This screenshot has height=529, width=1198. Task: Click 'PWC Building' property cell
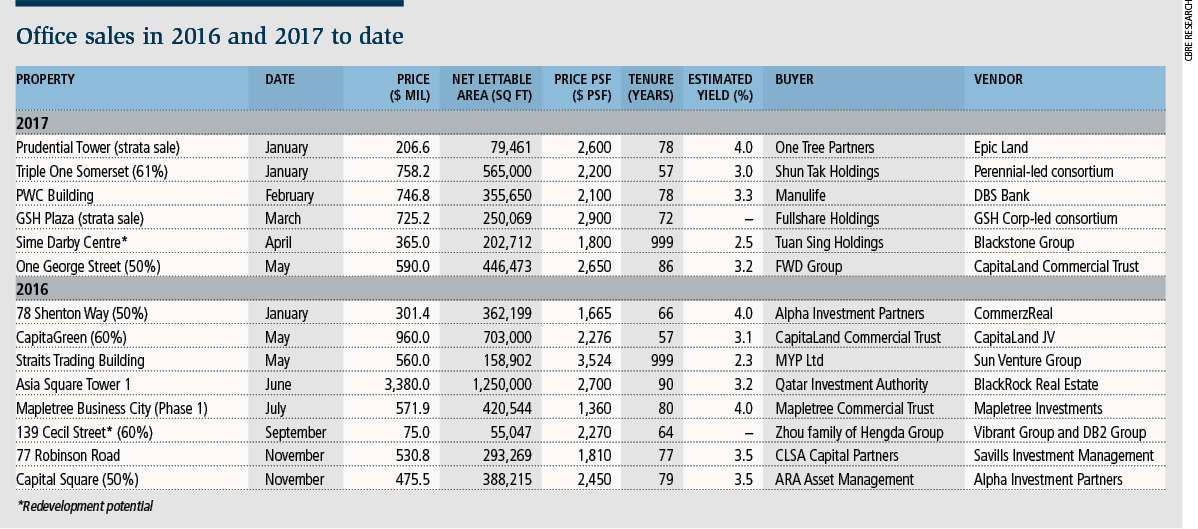tap(54, 195)
